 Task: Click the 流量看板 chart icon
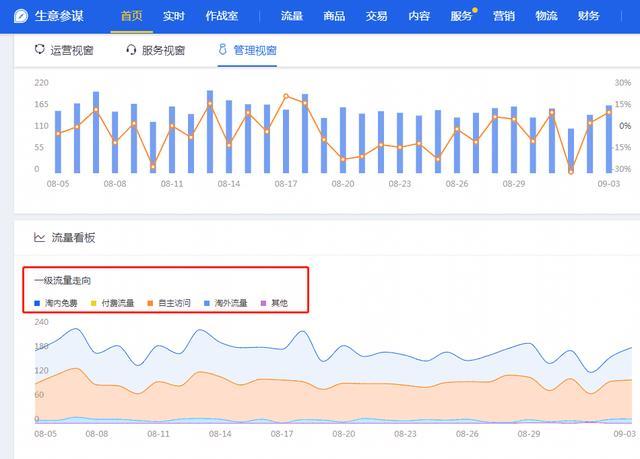pos(39,237)
